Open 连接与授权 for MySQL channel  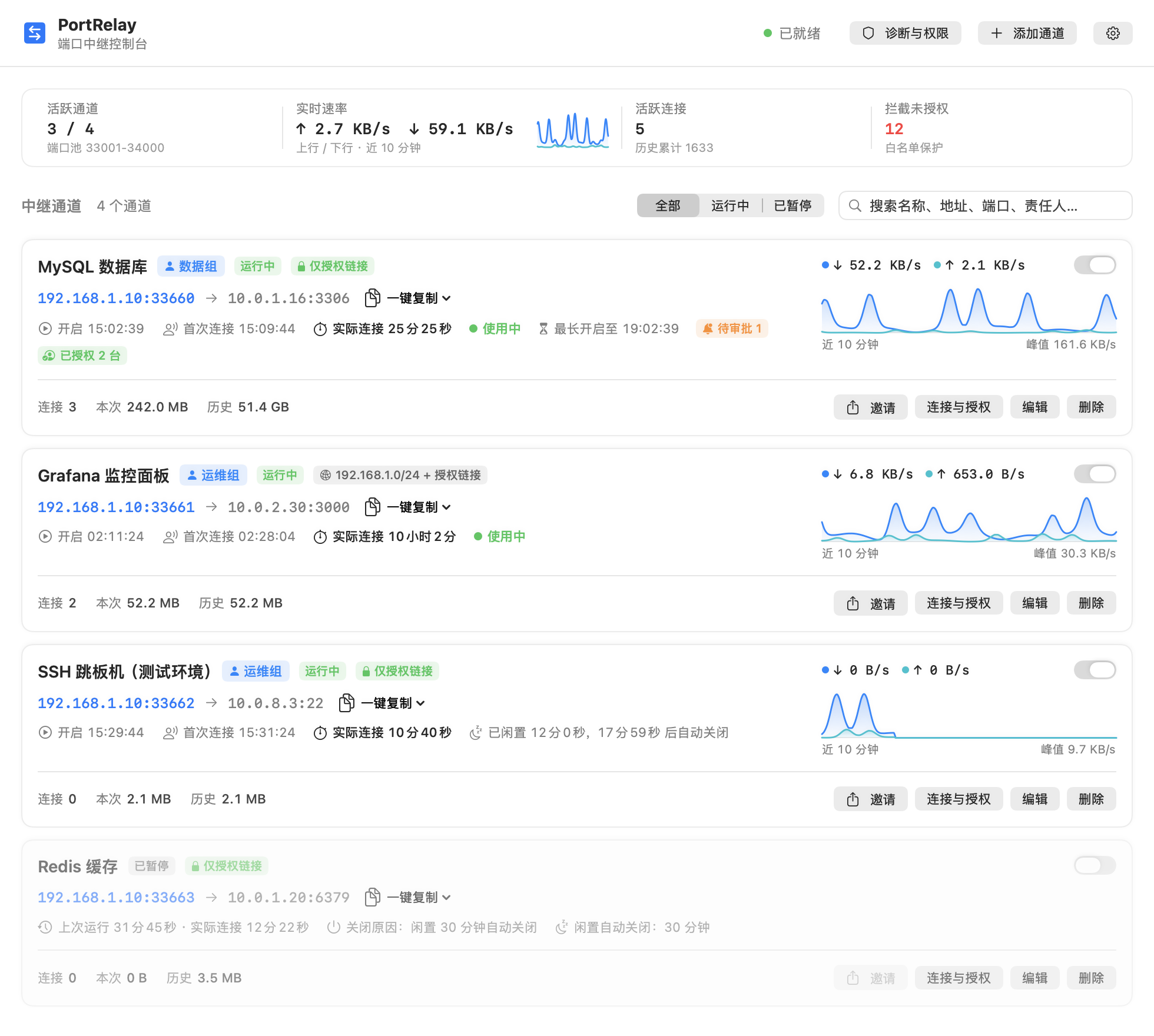(959, 407)
